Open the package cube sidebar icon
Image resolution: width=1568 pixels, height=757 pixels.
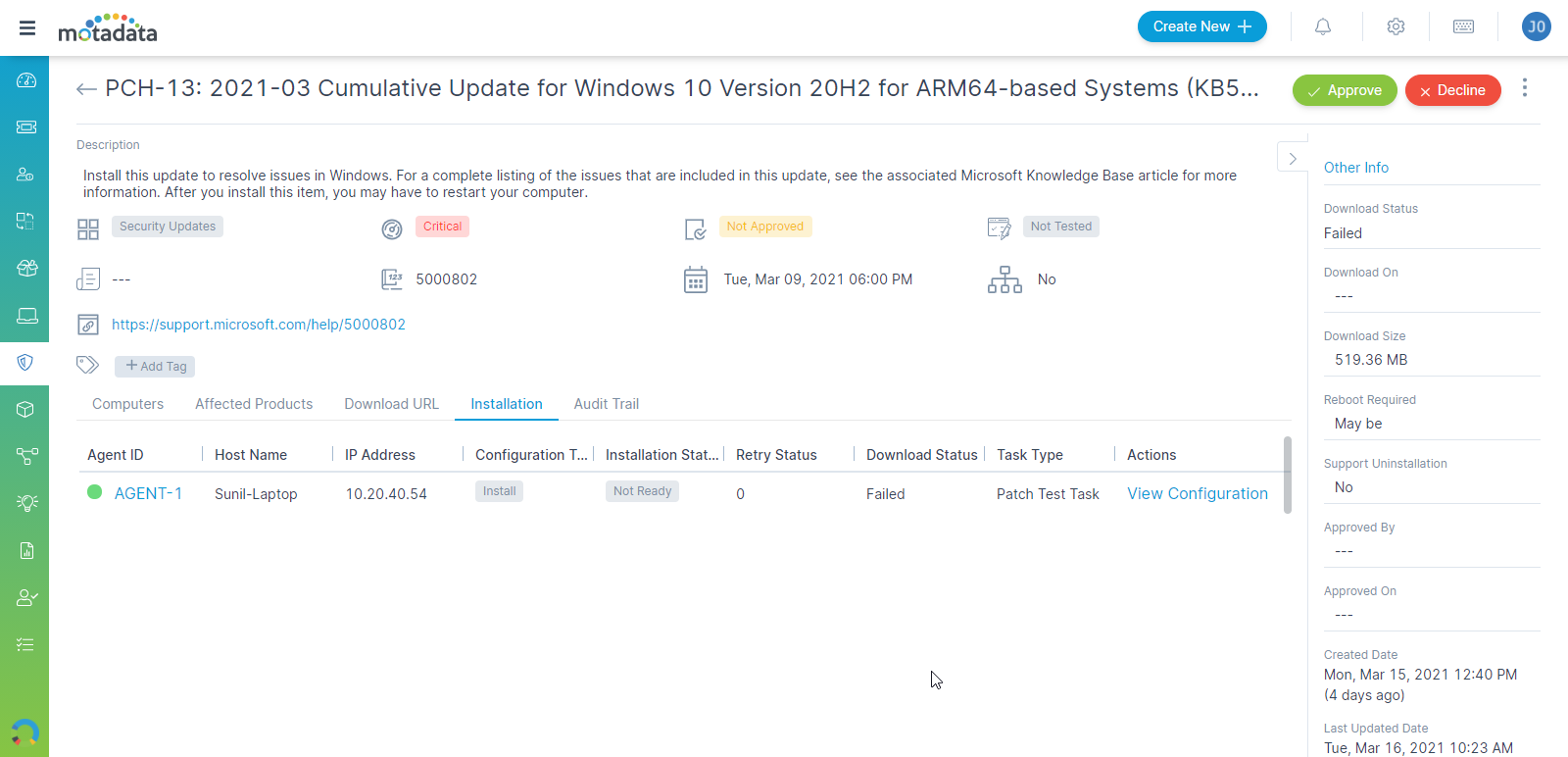(x=26, y=409)
